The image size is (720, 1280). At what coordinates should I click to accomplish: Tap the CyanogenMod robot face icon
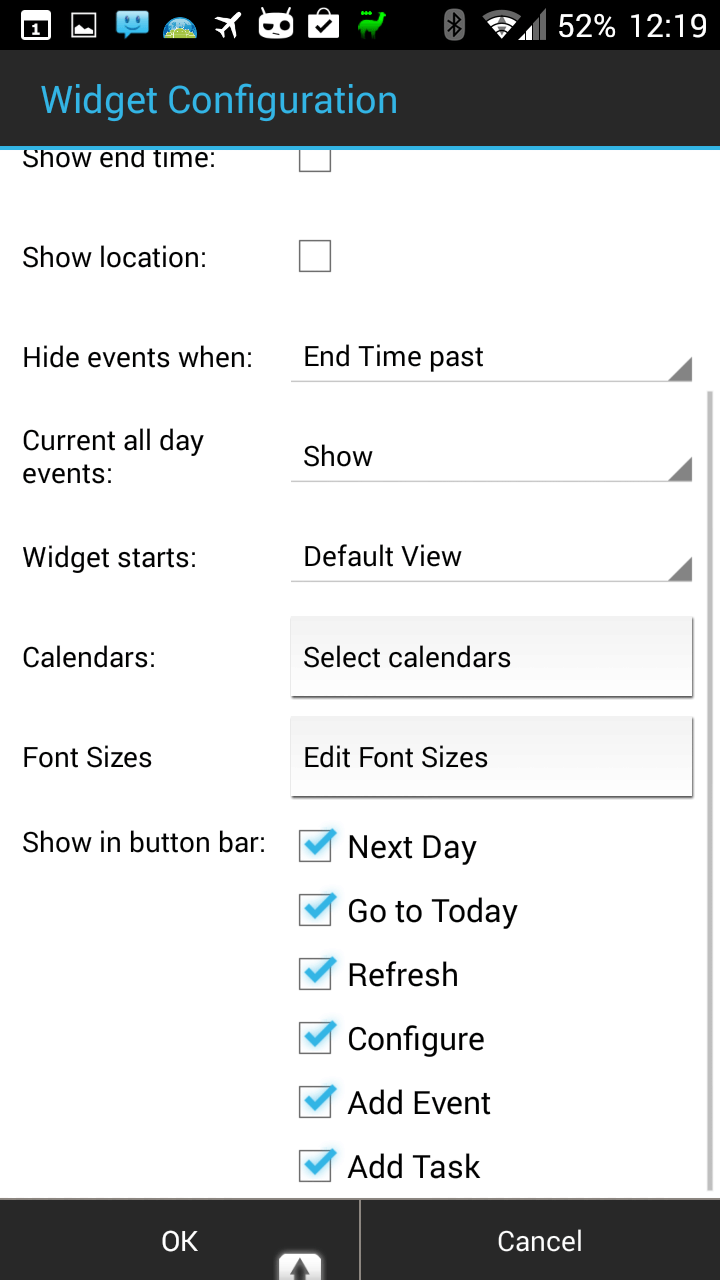point(276,25)
